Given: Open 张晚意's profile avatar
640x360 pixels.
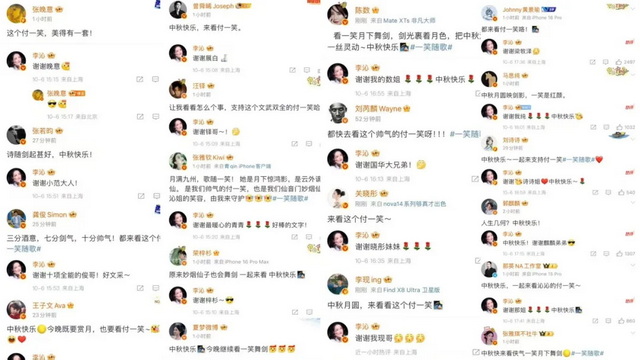Looking at the screenshot, I should coord(16,13).
